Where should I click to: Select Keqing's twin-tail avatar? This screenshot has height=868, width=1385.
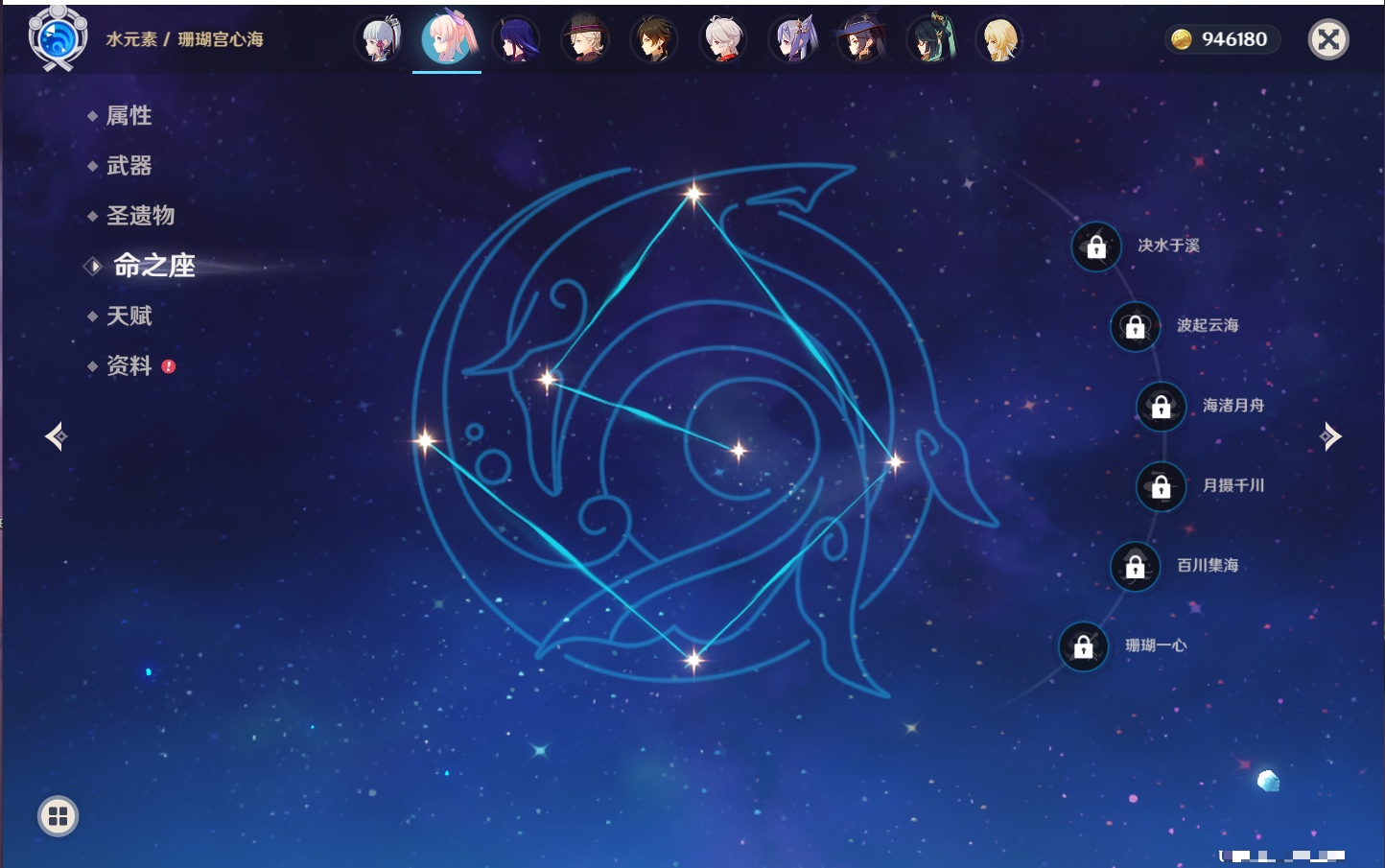(x=793, y=40)
